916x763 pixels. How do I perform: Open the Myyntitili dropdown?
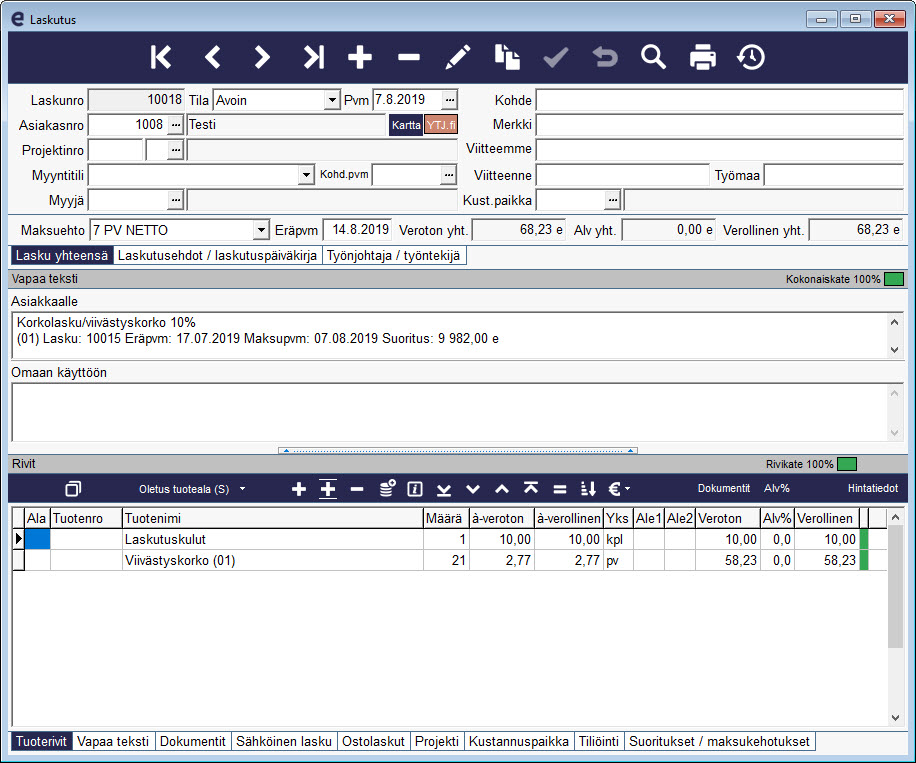pos(306,175)
